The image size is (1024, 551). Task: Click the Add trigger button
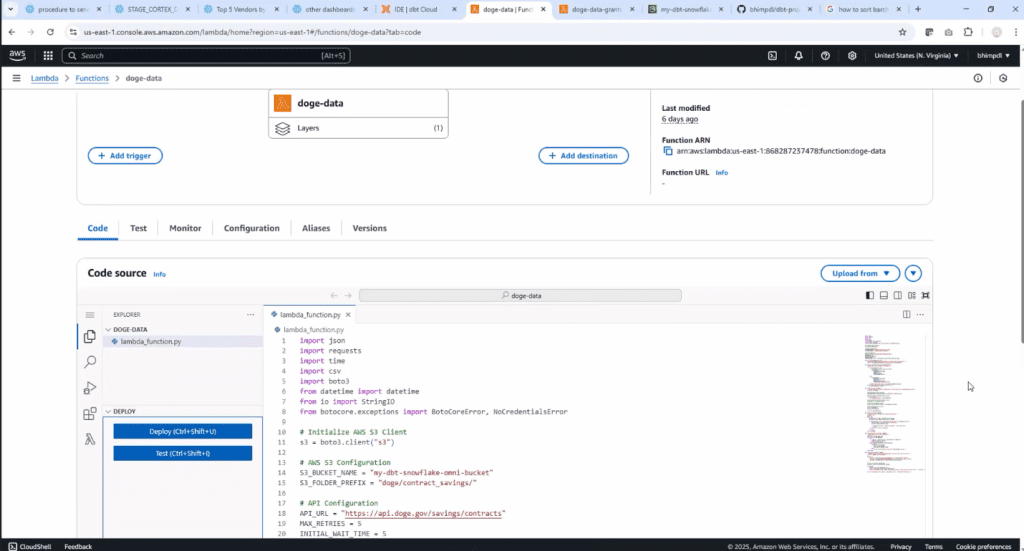tap(125, 155)
